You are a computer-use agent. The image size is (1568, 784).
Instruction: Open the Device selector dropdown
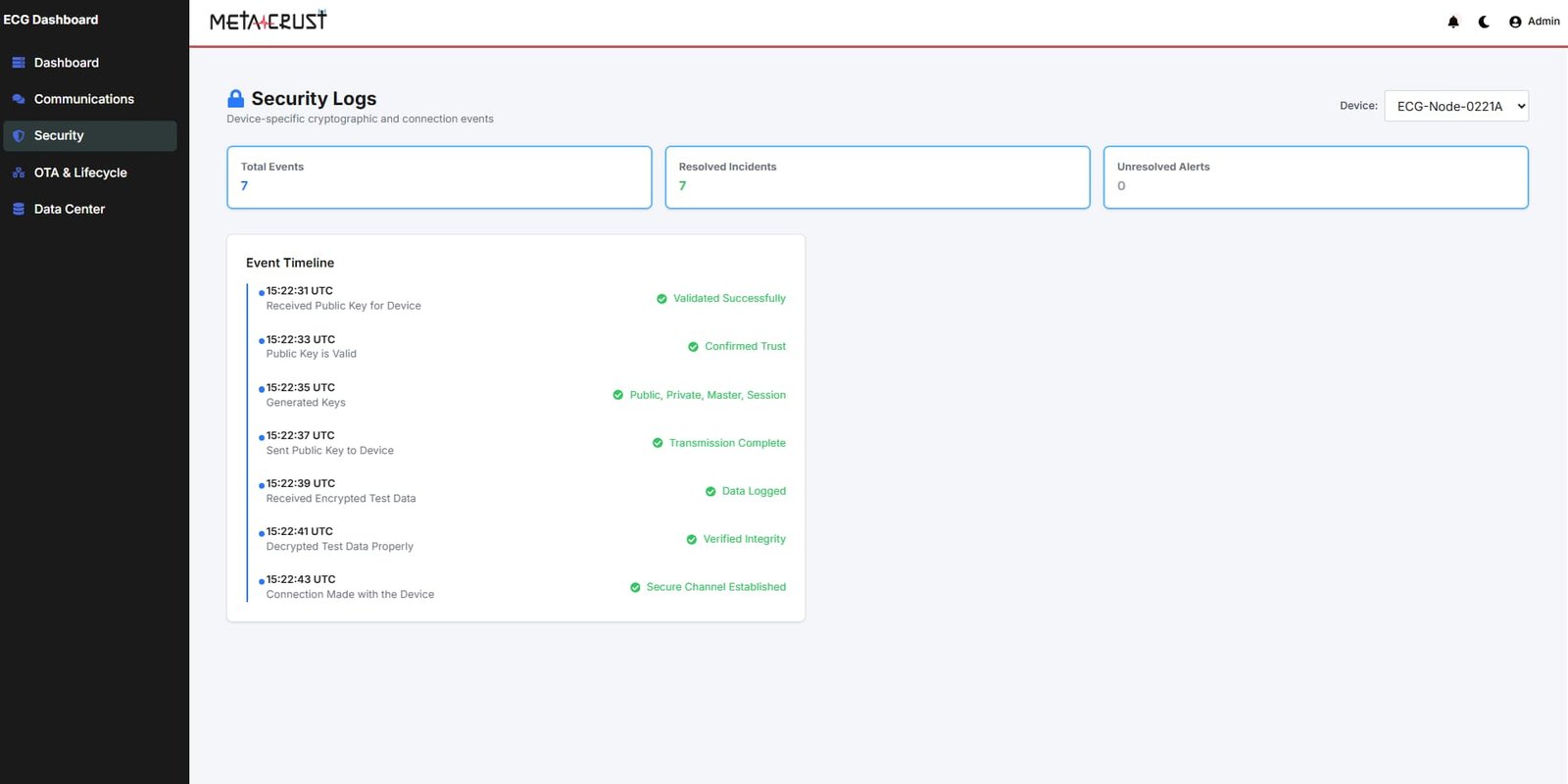[1455, 106]
